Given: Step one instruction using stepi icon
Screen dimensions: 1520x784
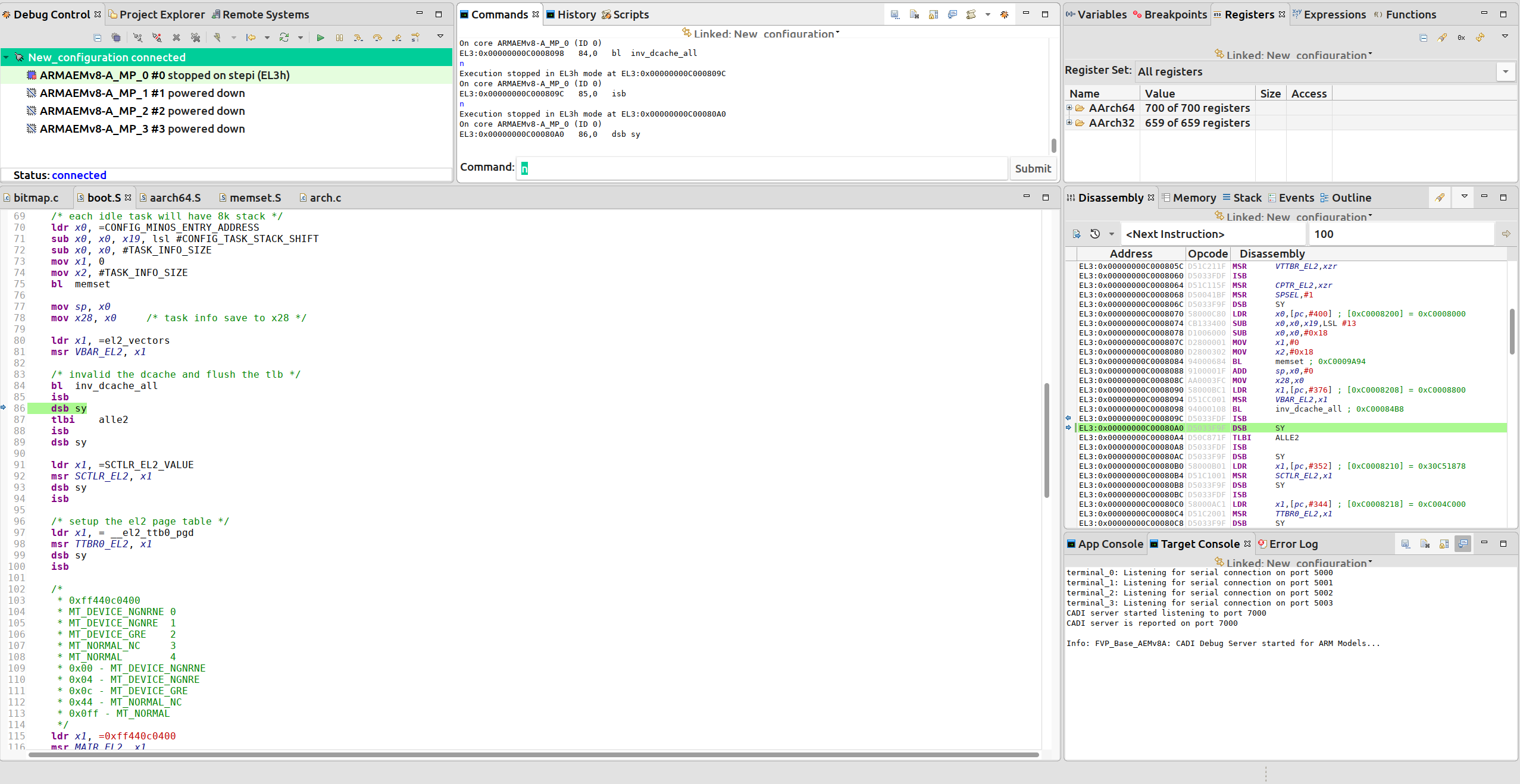Looking at the screenshot, I should click(415, 39).
